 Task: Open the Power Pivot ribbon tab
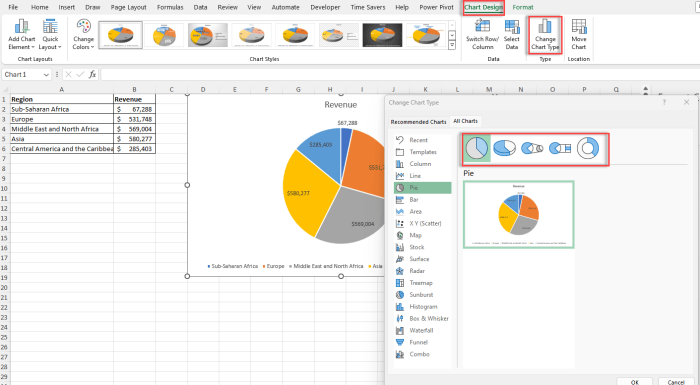[x=436, y=7]
